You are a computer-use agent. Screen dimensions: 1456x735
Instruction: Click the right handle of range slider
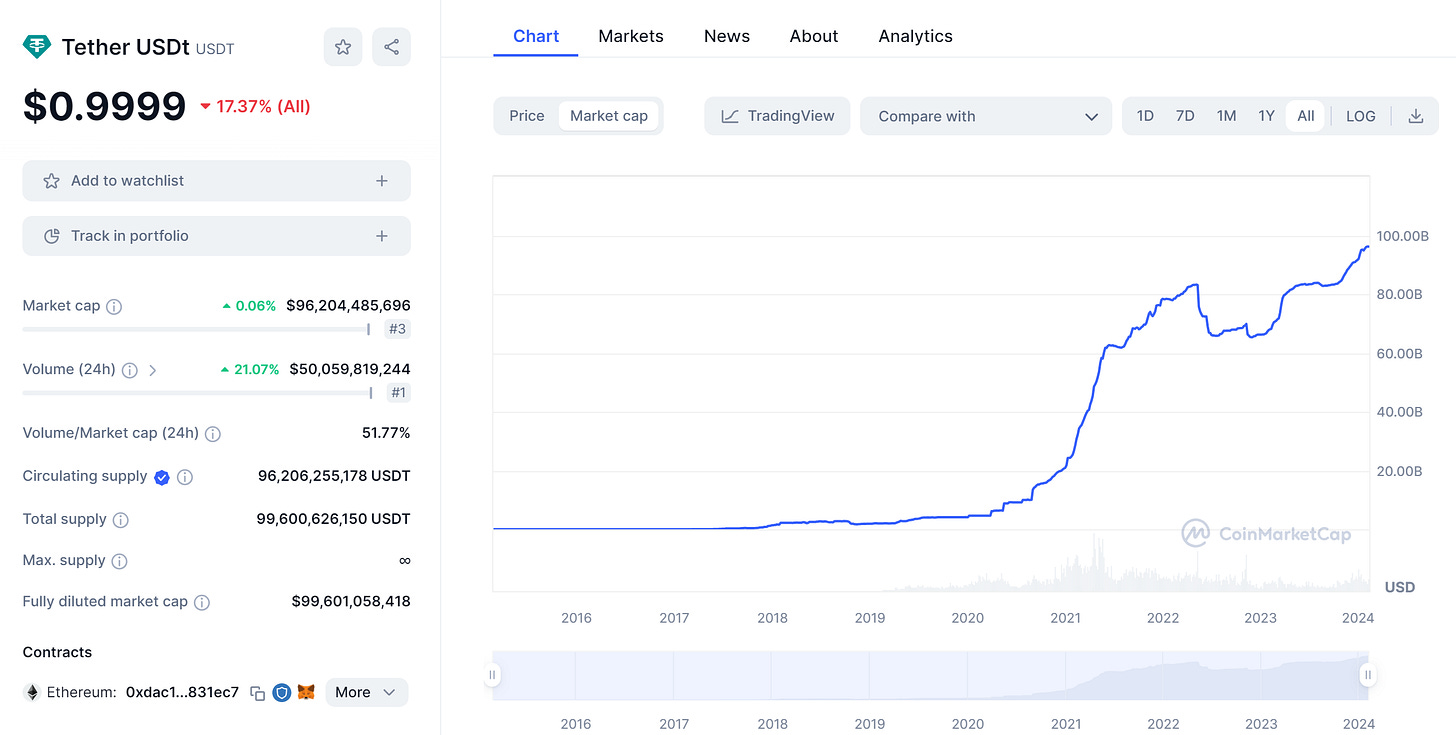coord(1367,675)
